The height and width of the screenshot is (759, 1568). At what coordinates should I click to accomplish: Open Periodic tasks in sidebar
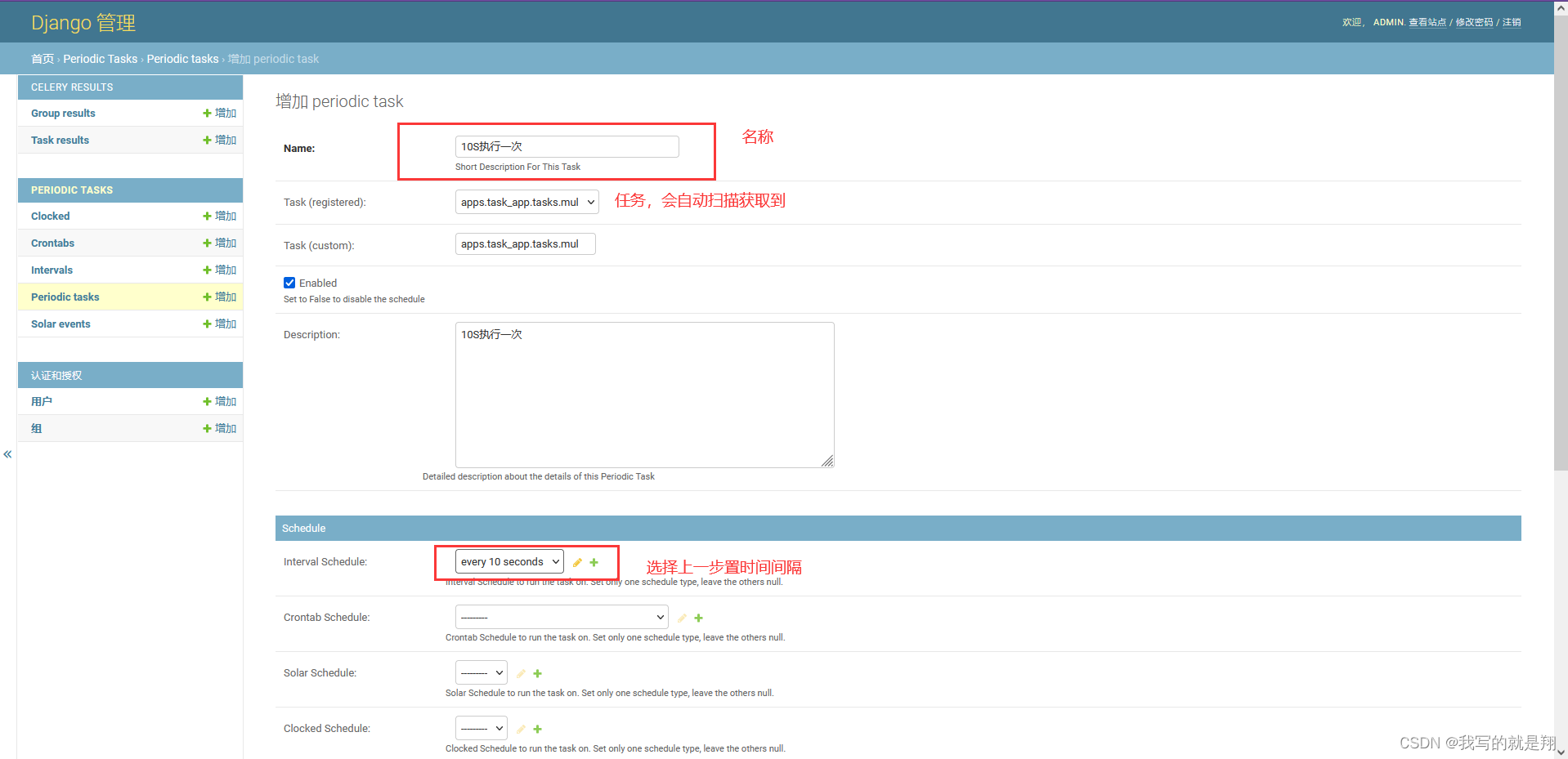click(x=65, y=297)
